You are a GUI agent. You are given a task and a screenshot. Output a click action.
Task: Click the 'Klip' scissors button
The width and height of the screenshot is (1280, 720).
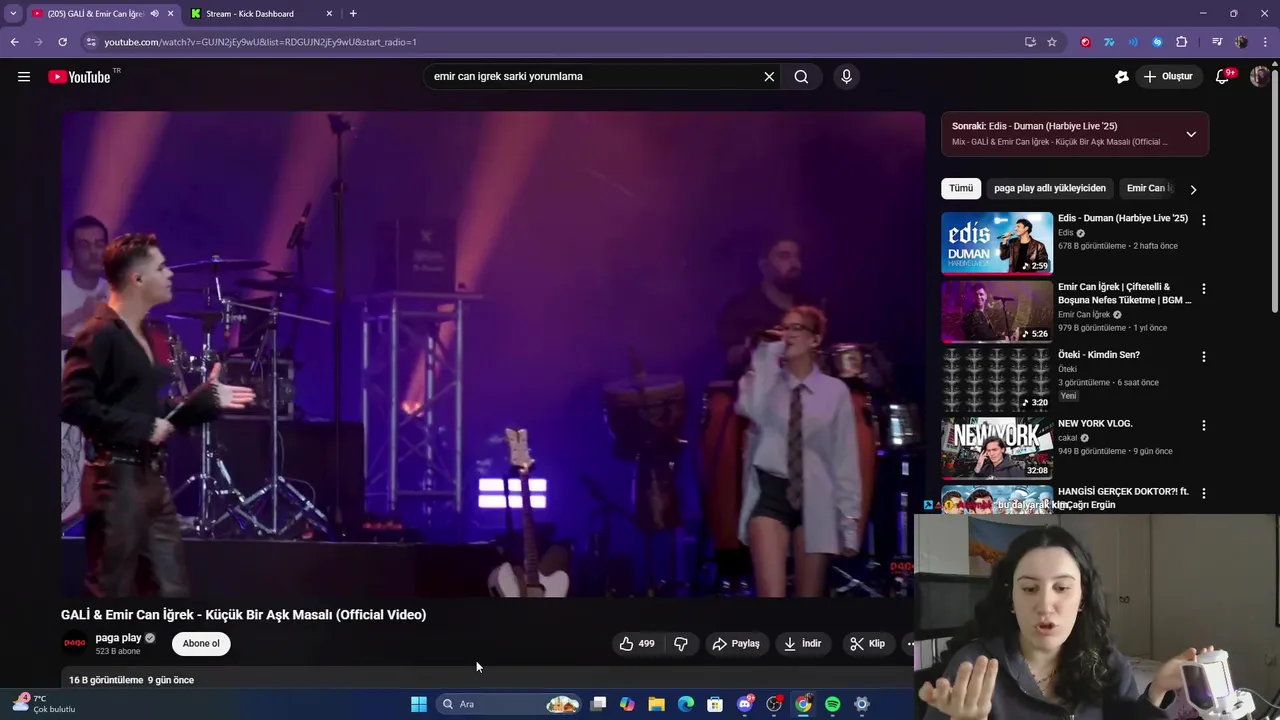pyautogui.click(x=868, y=643)
